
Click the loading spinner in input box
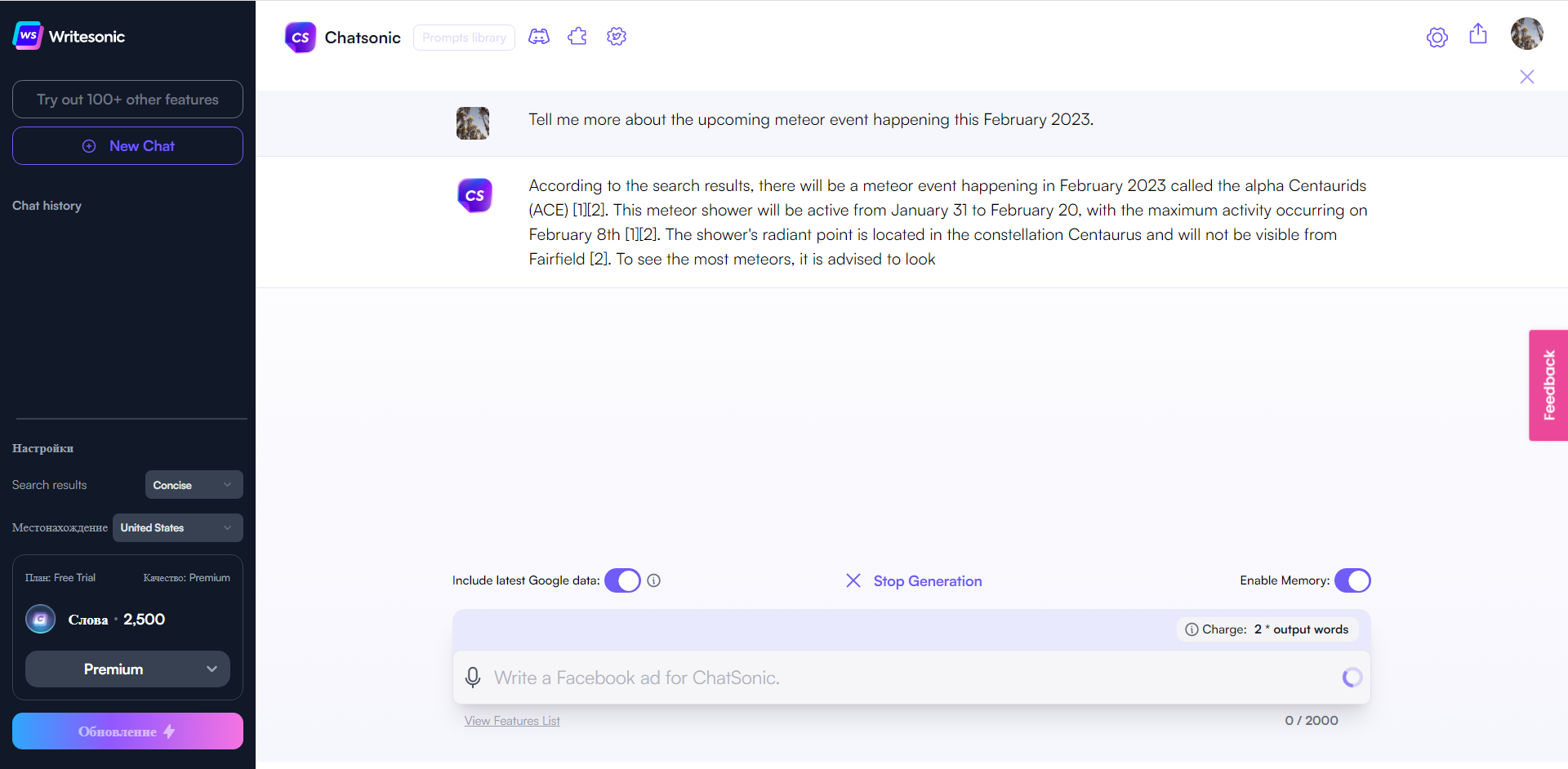(x=1352, y=677)
